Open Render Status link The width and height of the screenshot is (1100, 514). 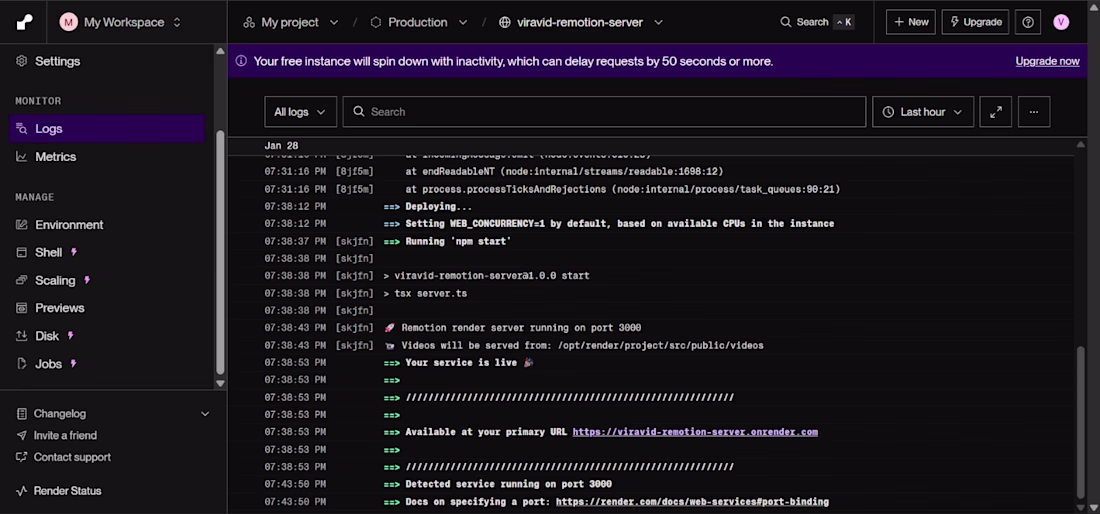(67, 491)
